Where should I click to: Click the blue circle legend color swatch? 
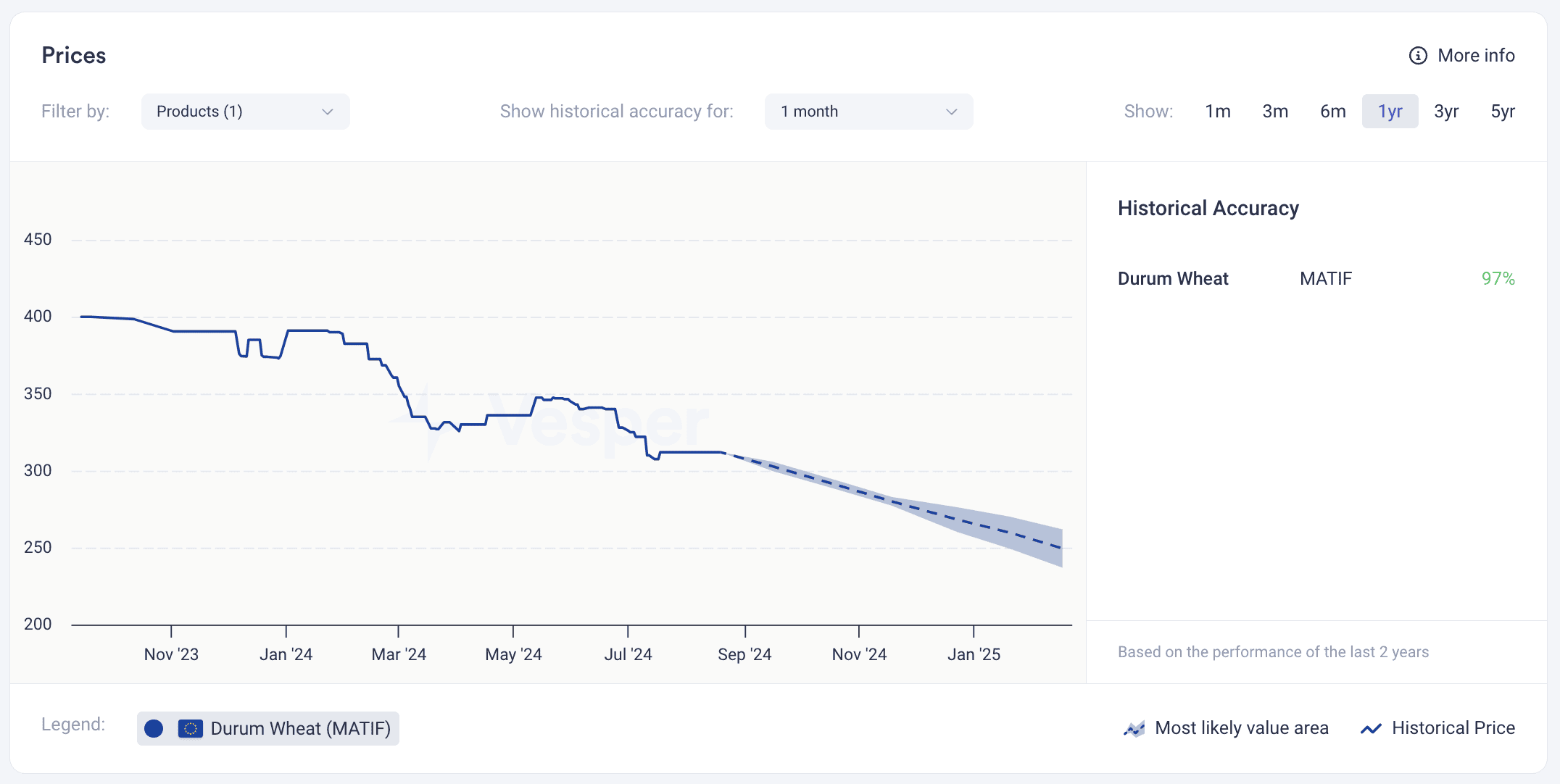click(x=154, y=728)
